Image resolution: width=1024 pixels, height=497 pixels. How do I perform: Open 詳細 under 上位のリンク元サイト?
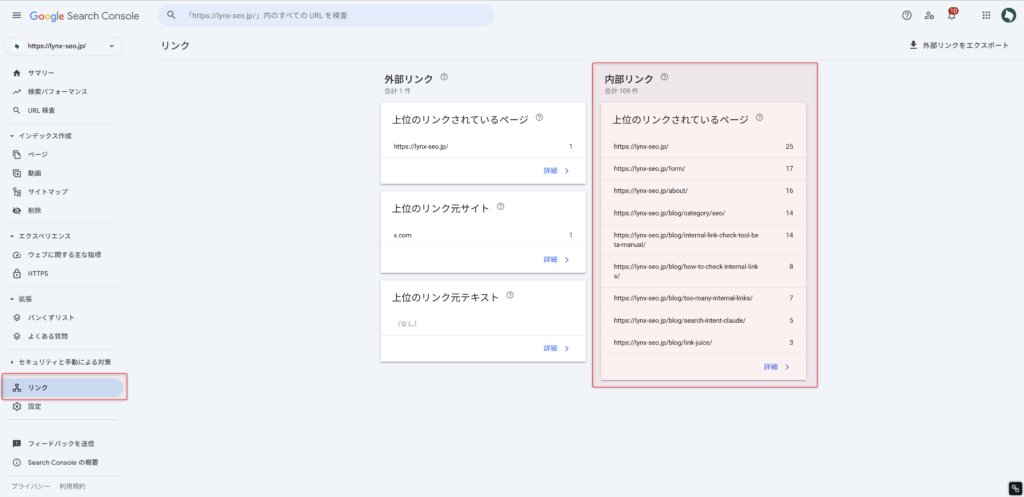point(556,259)
